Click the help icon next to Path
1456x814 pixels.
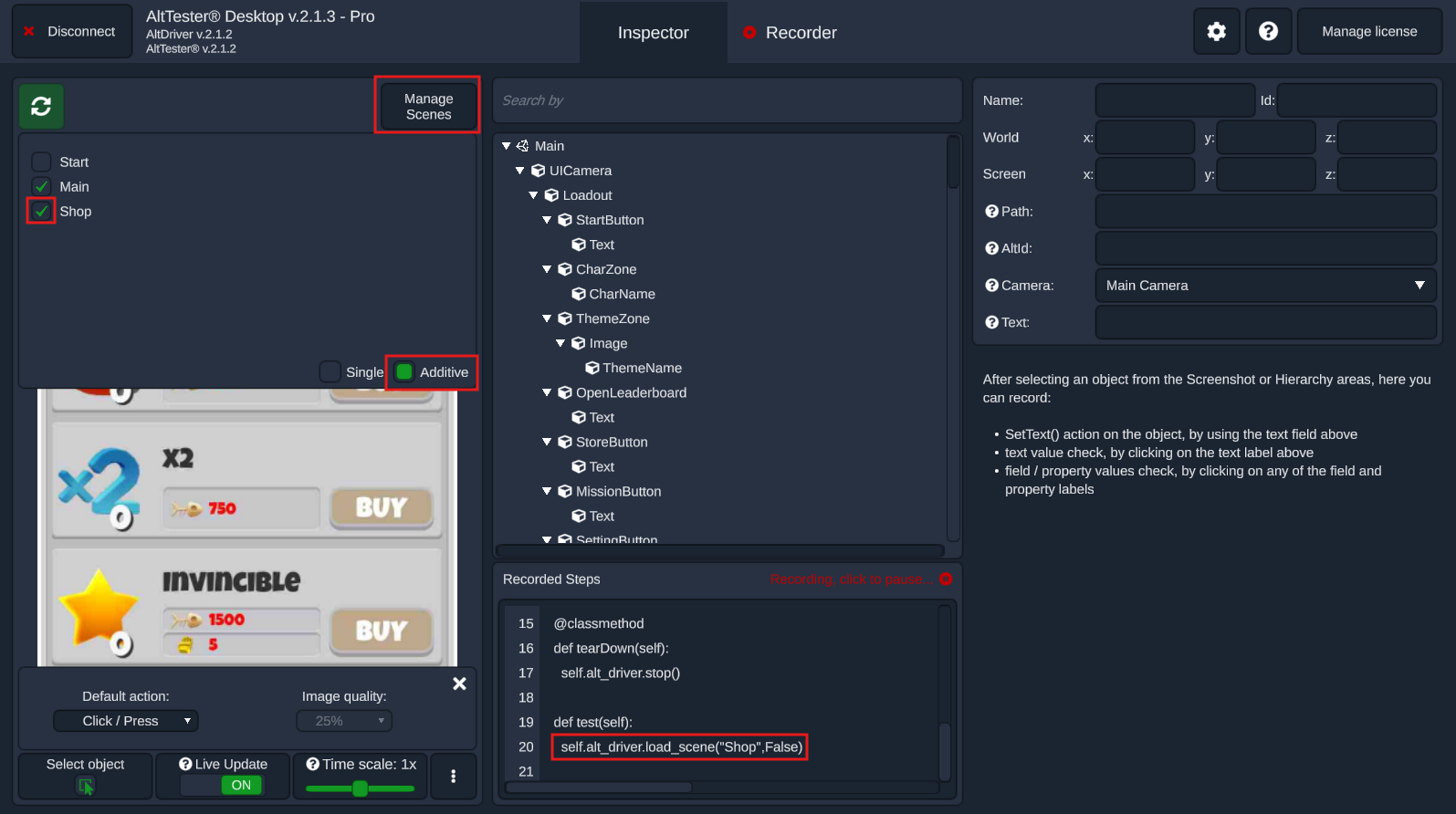(x=991, y=211)
